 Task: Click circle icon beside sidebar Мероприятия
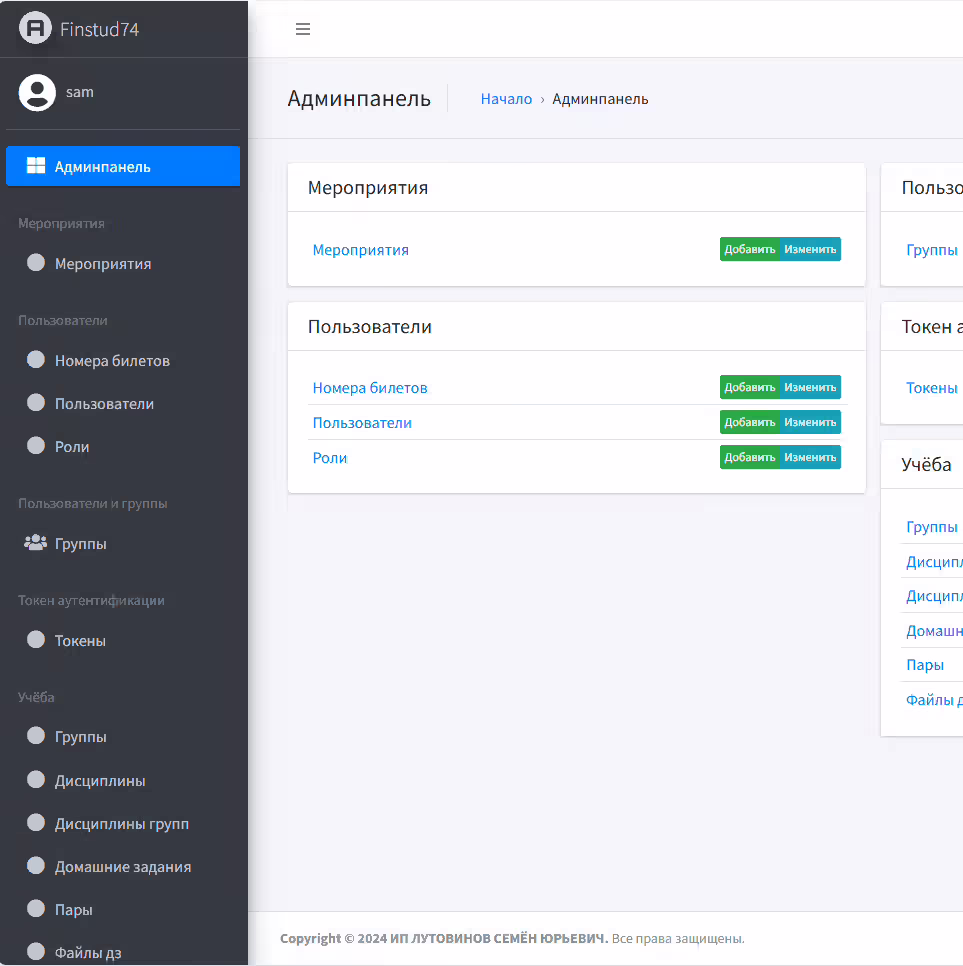click(x=36, y=262)
